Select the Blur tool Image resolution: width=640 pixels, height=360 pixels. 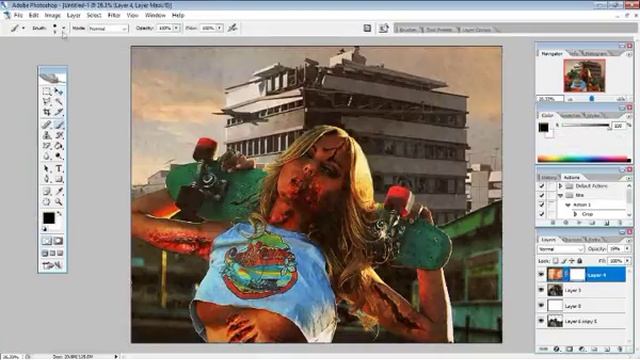(47, 156)
